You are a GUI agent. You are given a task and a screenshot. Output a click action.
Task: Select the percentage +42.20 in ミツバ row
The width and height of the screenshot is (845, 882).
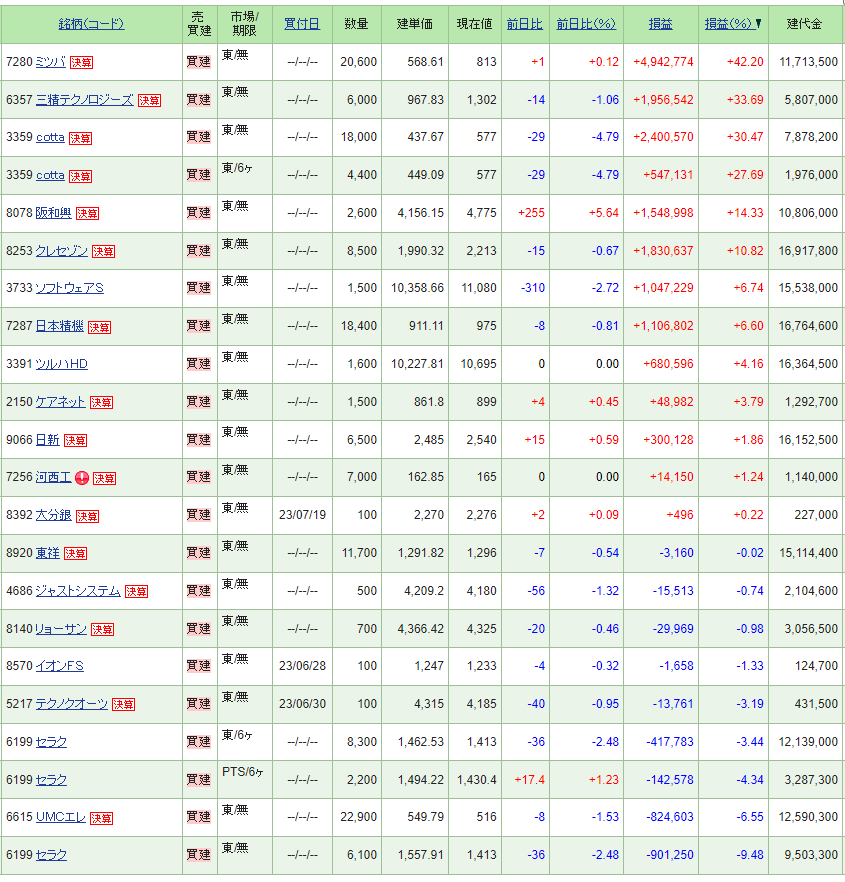pyautogui.click(x=745, y=62)
